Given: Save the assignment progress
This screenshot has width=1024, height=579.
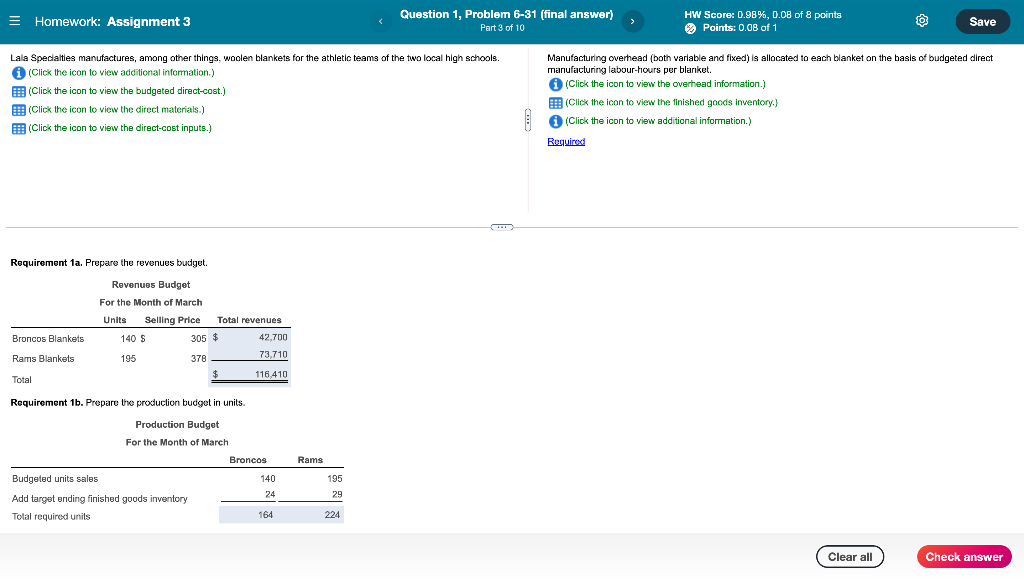Looking at the screenshot, I should [x=982, y=20].
